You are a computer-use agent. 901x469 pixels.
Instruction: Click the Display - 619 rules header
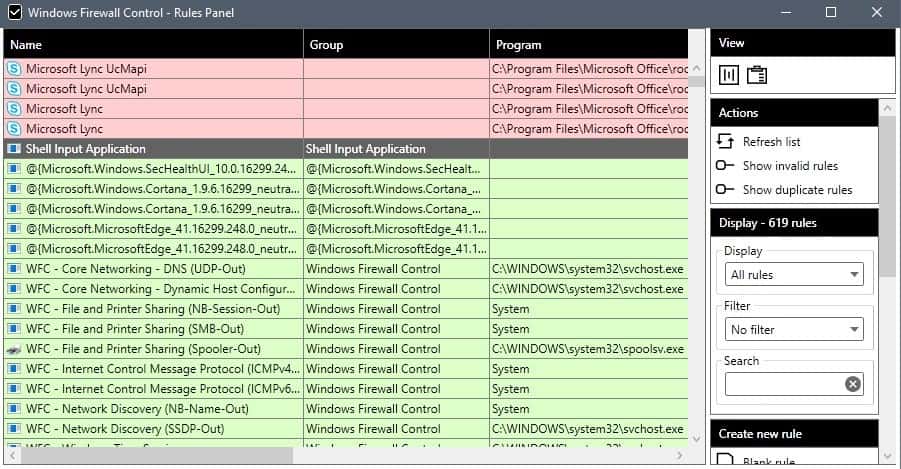tap(794, 223)
